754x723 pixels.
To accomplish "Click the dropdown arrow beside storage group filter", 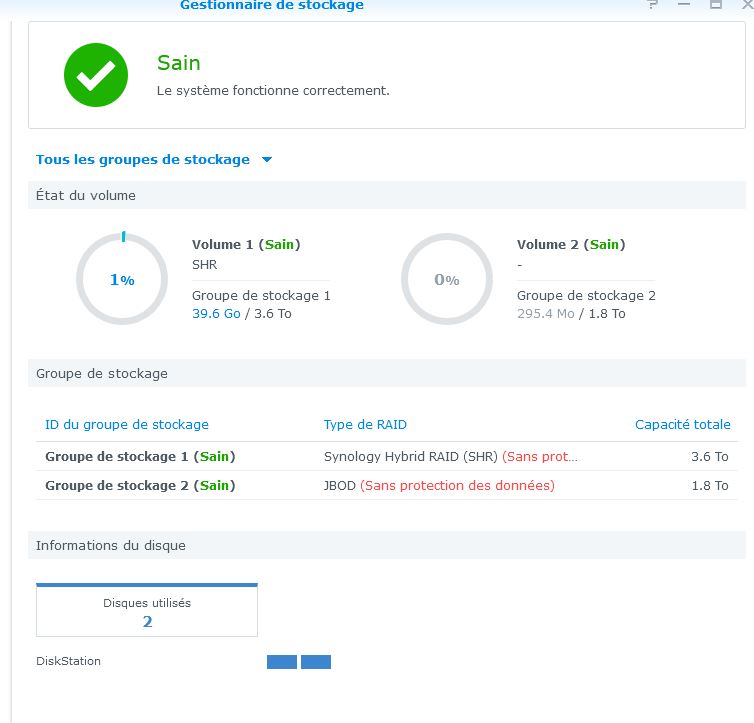I will (267, 160).
